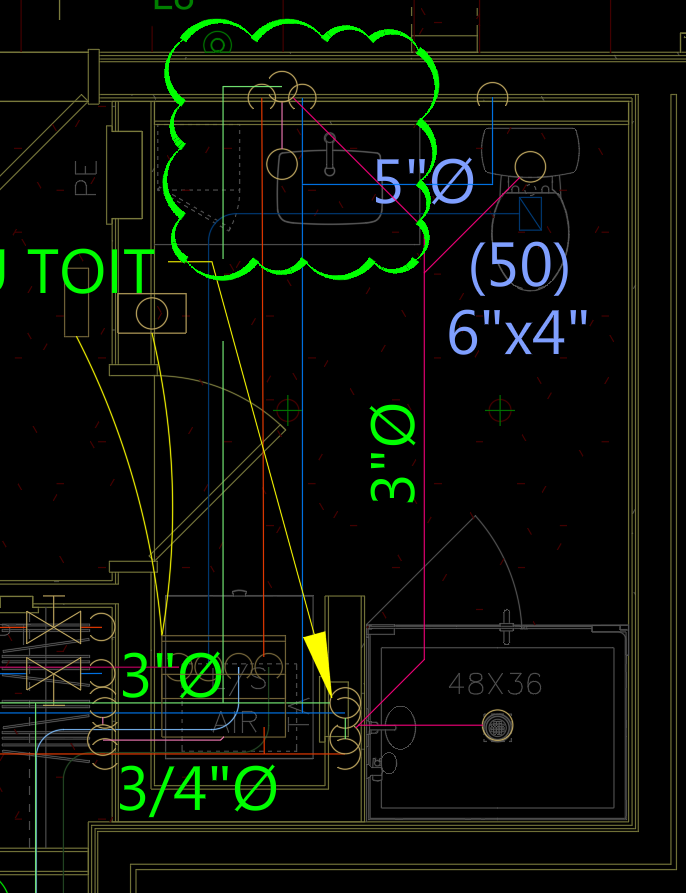Click the 48X36 shower base label
Viewport: 686px width, 893px height.
495,684
